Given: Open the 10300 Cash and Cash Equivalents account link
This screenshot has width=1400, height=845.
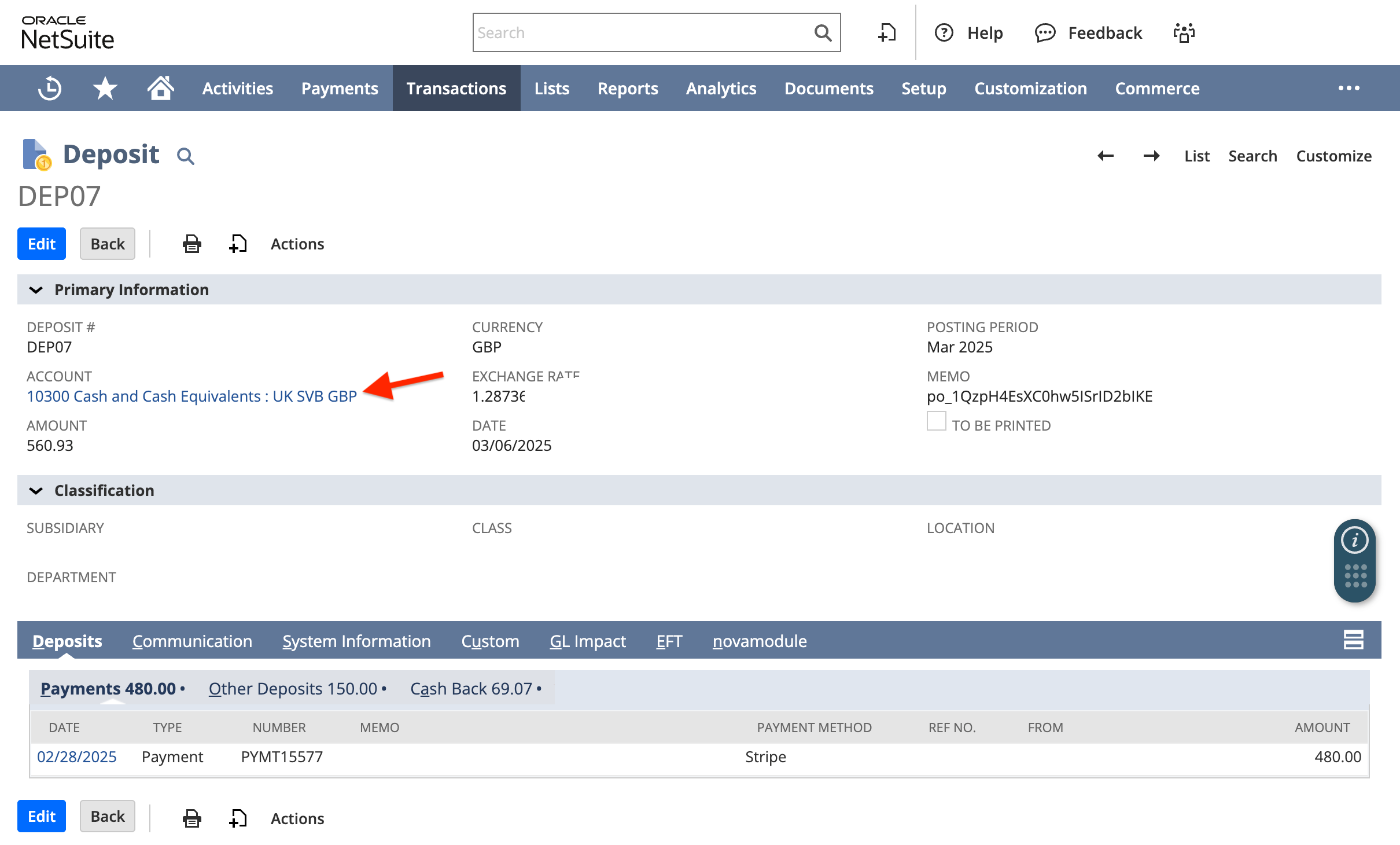Looking at the screenshot, I should 191,396.
